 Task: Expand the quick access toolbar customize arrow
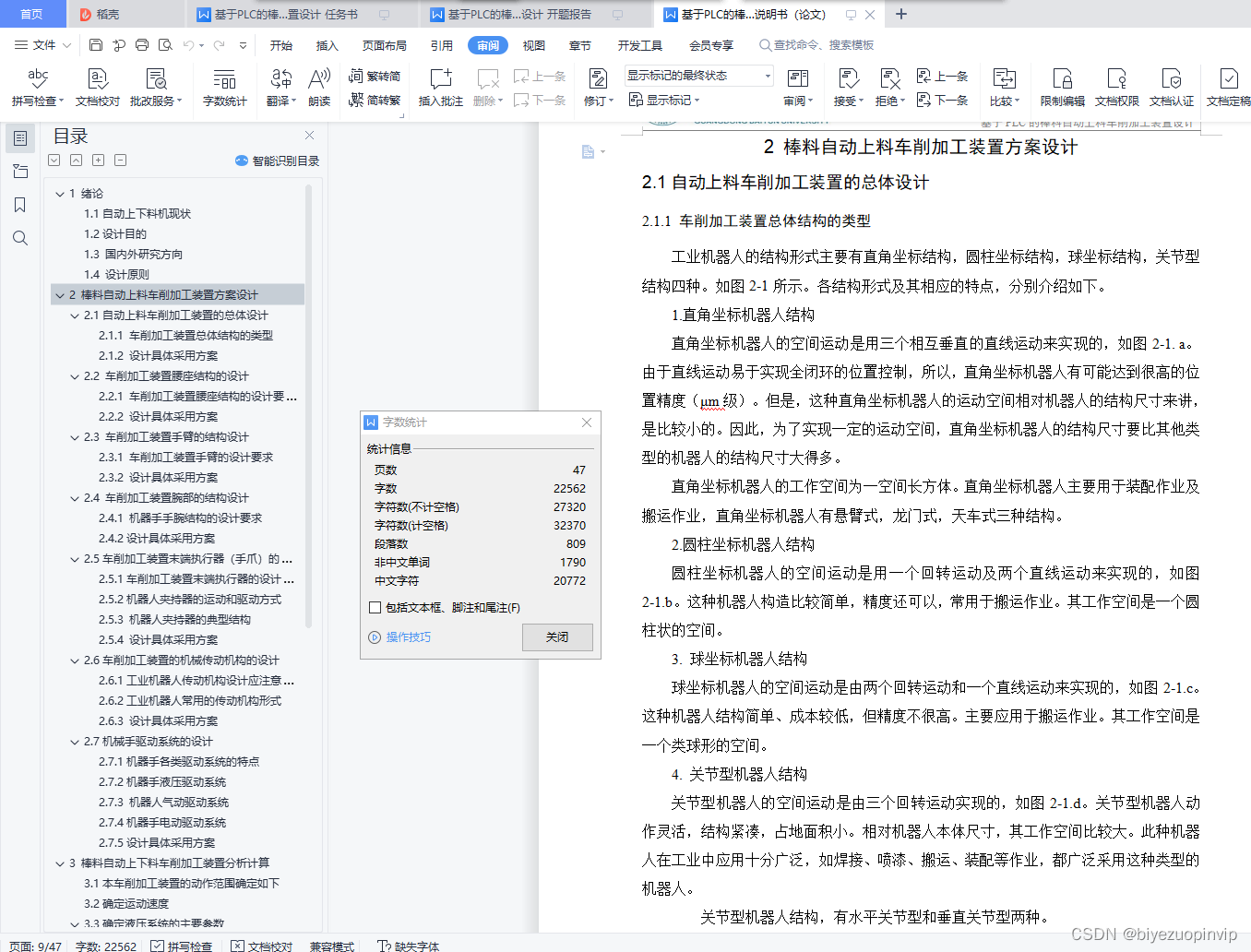(243, 45)
